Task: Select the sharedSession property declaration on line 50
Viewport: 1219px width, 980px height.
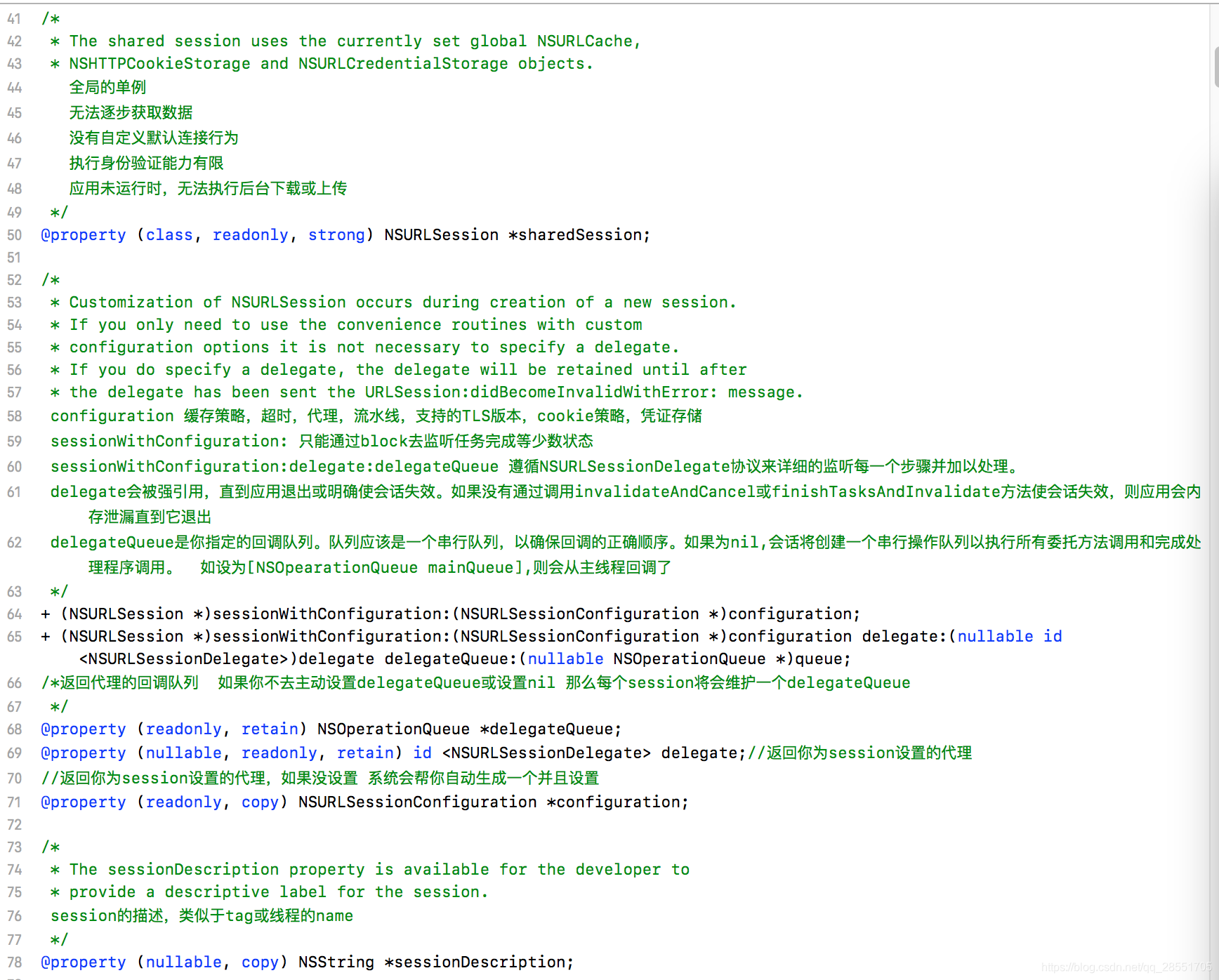Action: [x=582, y=234]
